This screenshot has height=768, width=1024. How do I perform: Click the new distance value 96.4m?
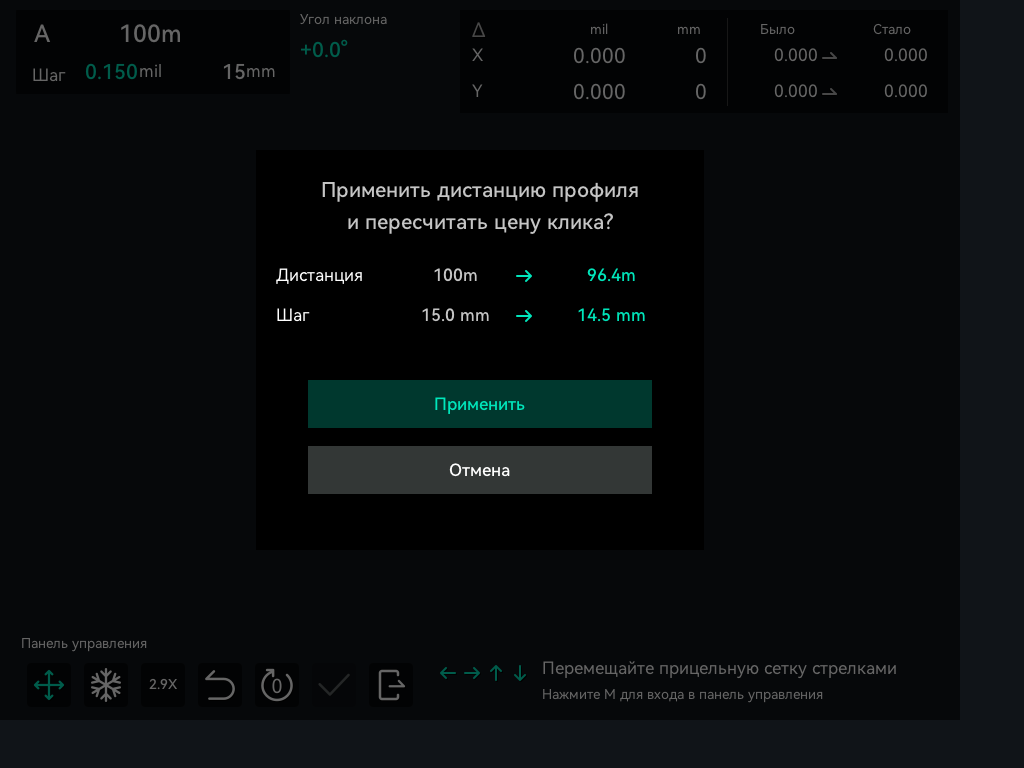click(611, 275)
